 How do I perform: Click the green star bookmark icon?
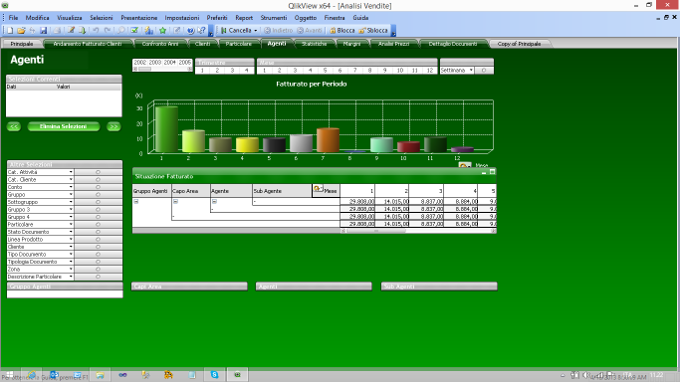tap(163, 30)
